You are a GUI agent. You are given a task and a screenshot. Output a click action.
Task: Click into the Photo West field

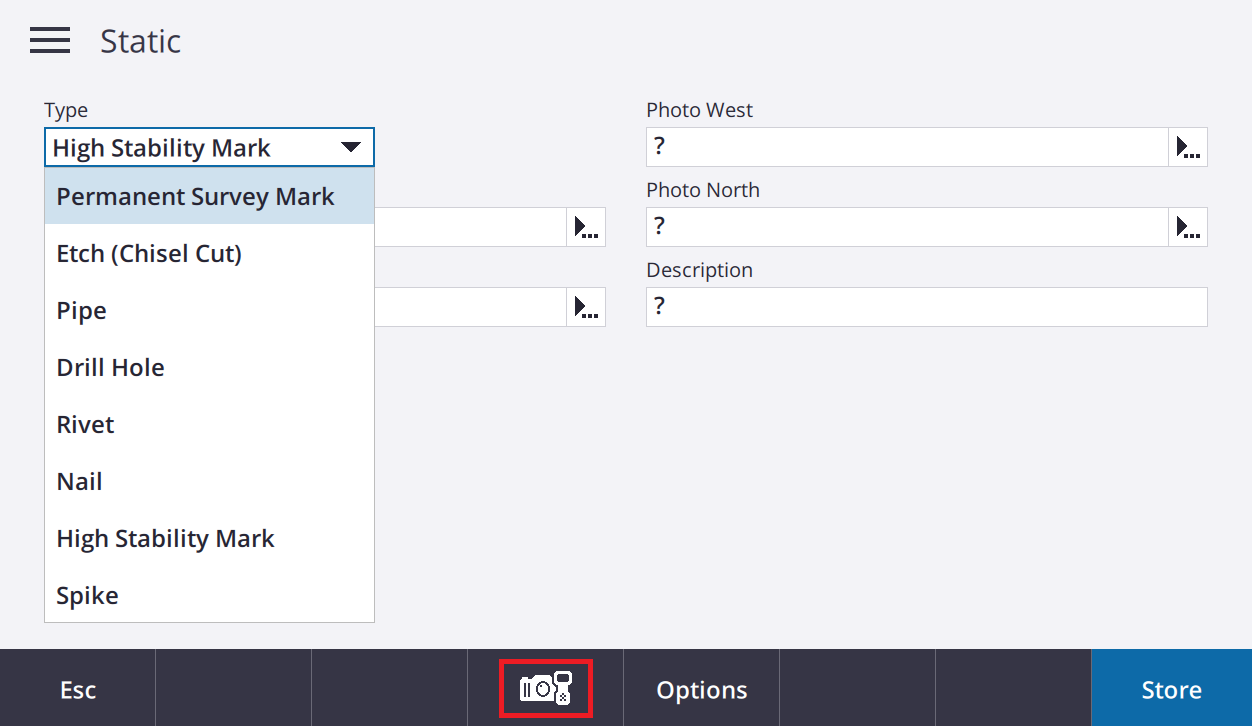pos(908,147)
